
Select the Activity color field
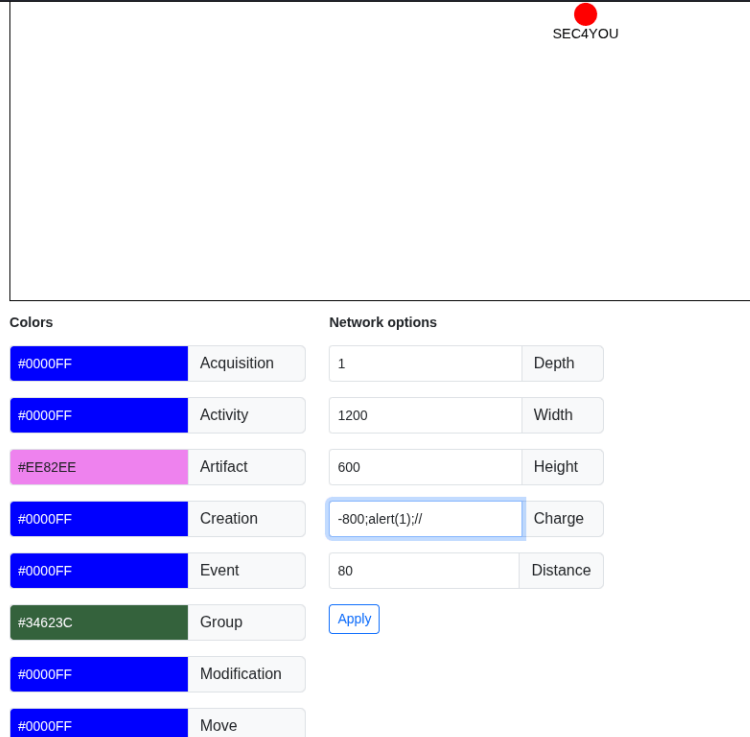[x=99, y=416]
